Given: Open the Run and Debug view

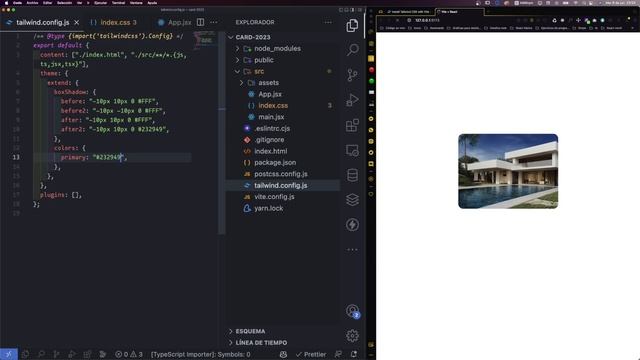Looking at the screenshot, I should click(352, 100).
